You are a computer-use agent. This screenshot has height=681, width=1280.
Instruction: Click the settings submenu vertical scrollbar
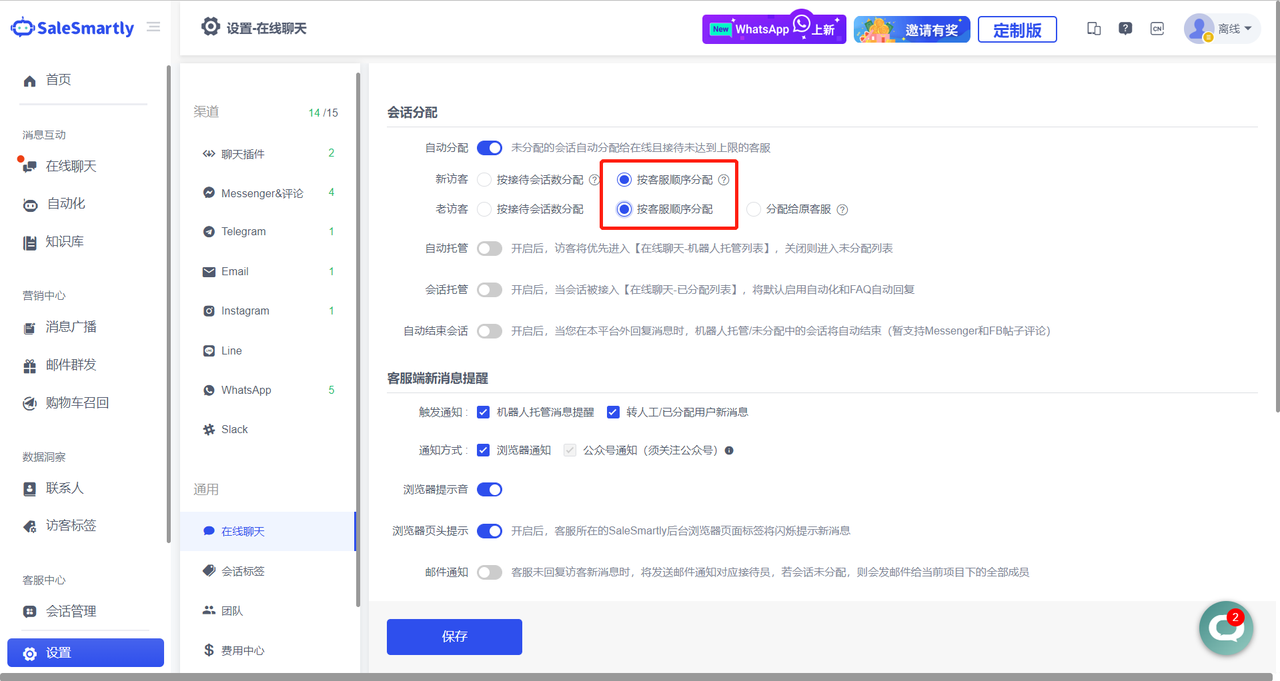coord(357,340)
